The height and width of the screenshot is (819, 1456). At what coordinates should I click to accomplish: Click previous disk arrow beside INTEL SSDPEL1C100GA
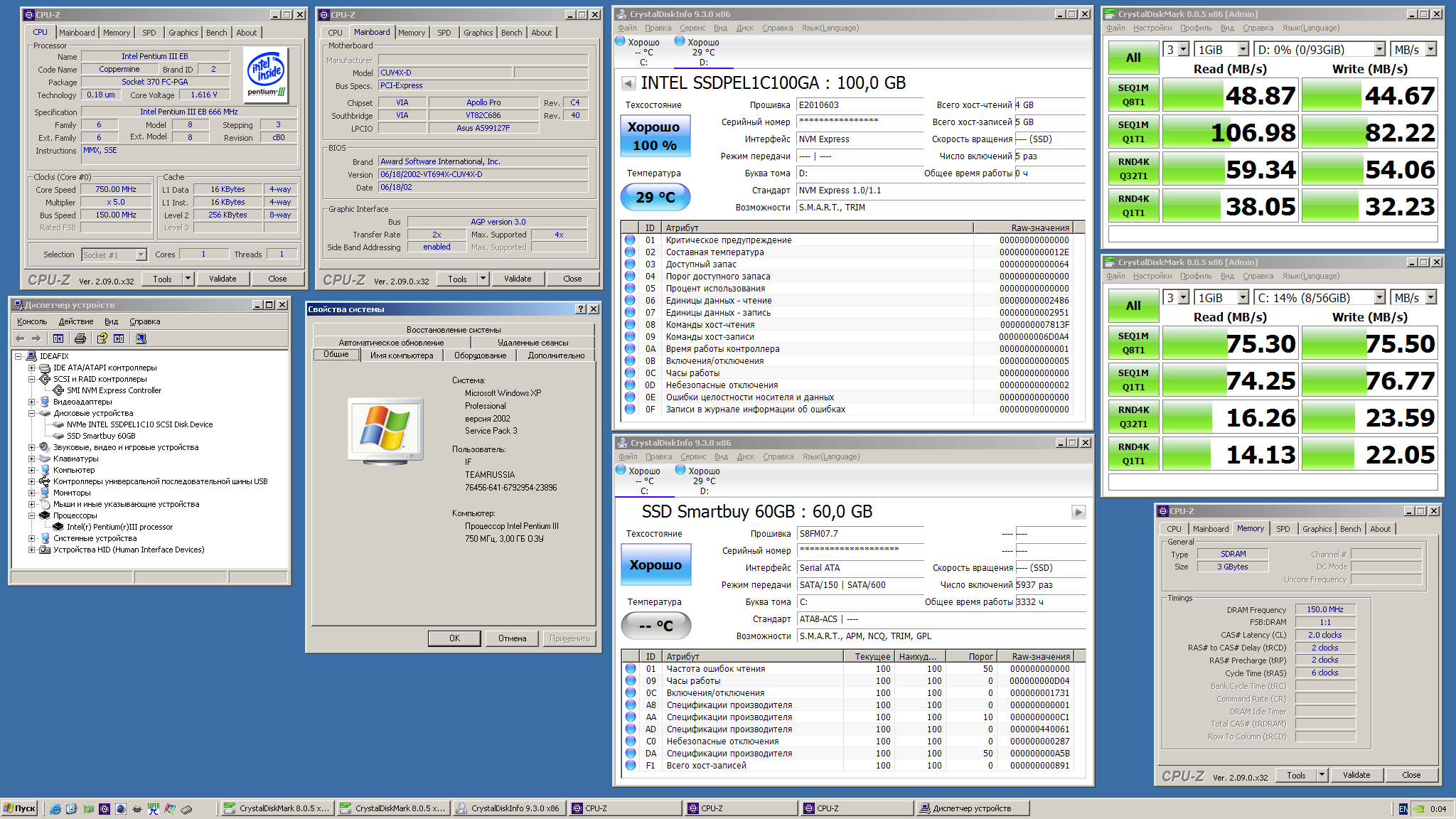[628, 83]
